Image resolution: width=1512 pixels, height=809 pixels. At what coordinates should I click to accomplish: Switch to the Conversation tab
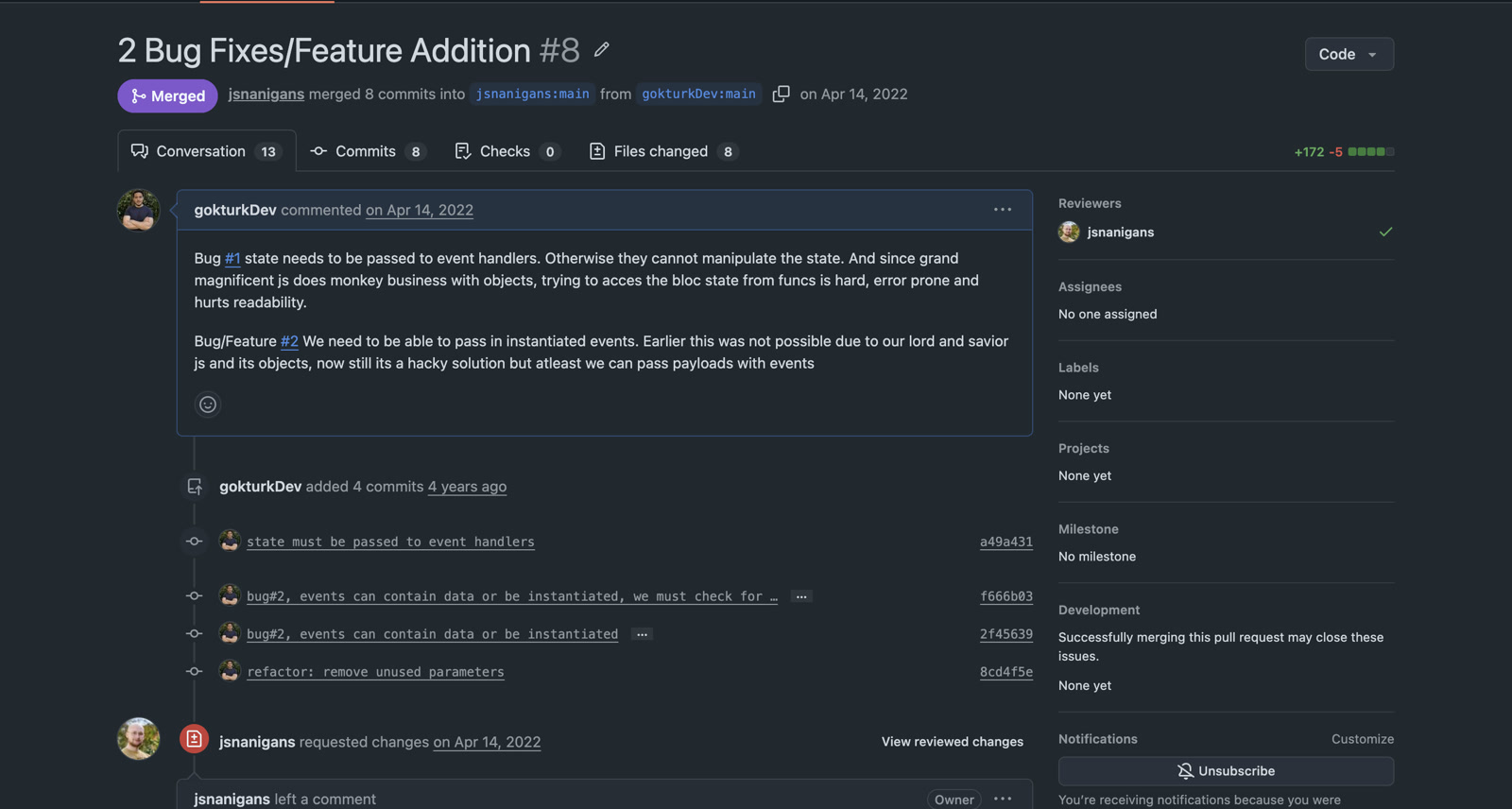207,151
